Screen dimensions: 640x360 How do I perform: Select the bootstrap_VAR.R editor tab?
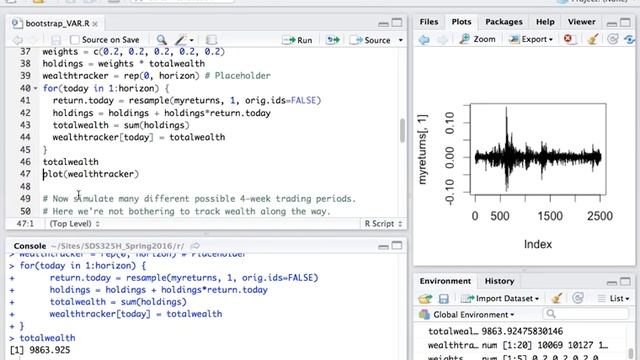pos(57,23)
